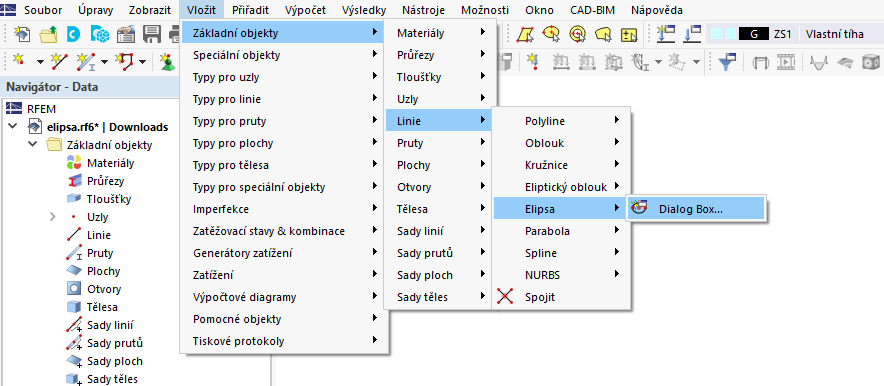Click the Navigátor - Data panel title
The height and width of the screenshot is (386, 884).
52,87
